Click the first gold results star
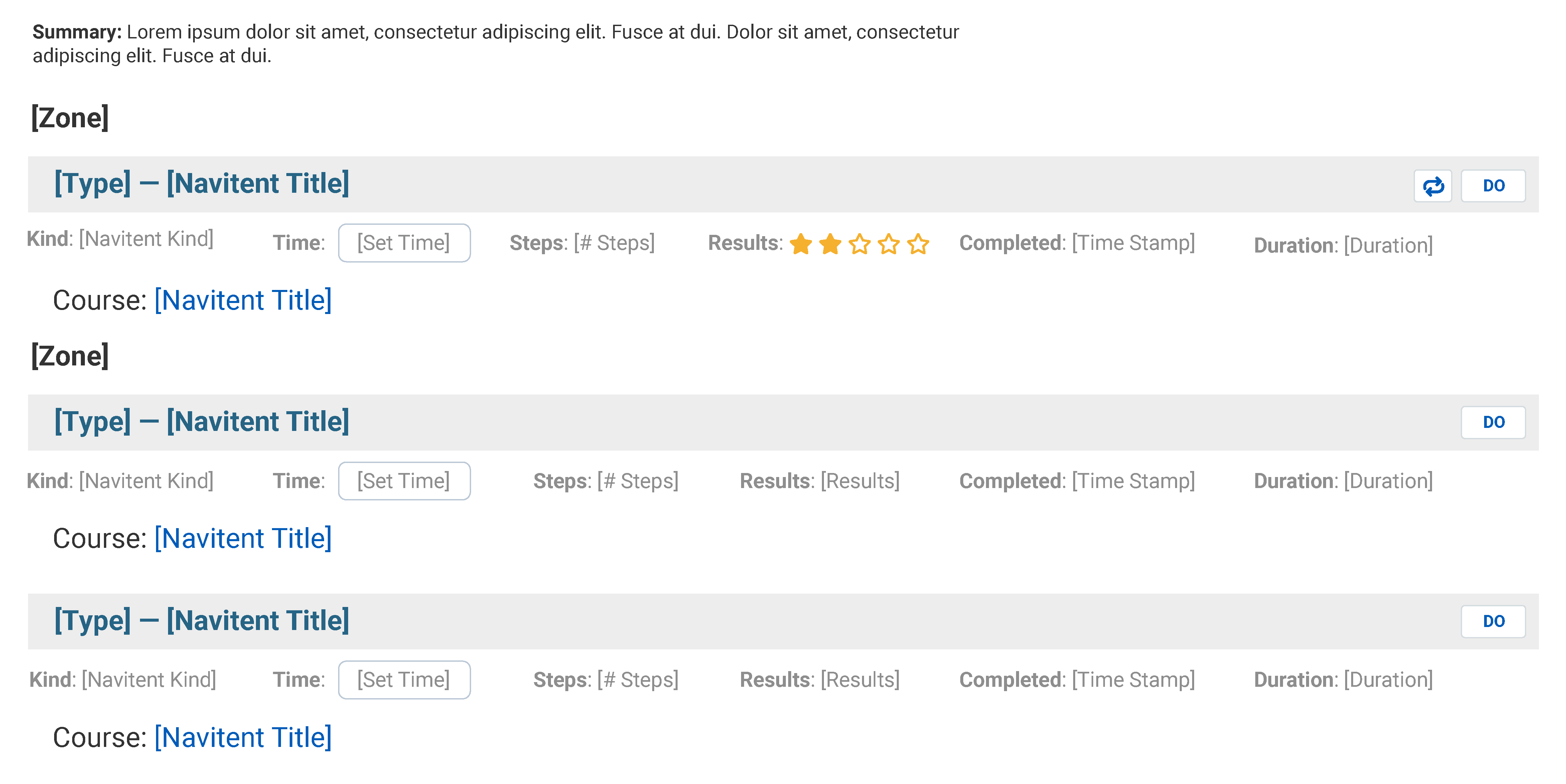The height and width of the screenshot is (784, 1566). 801,244
